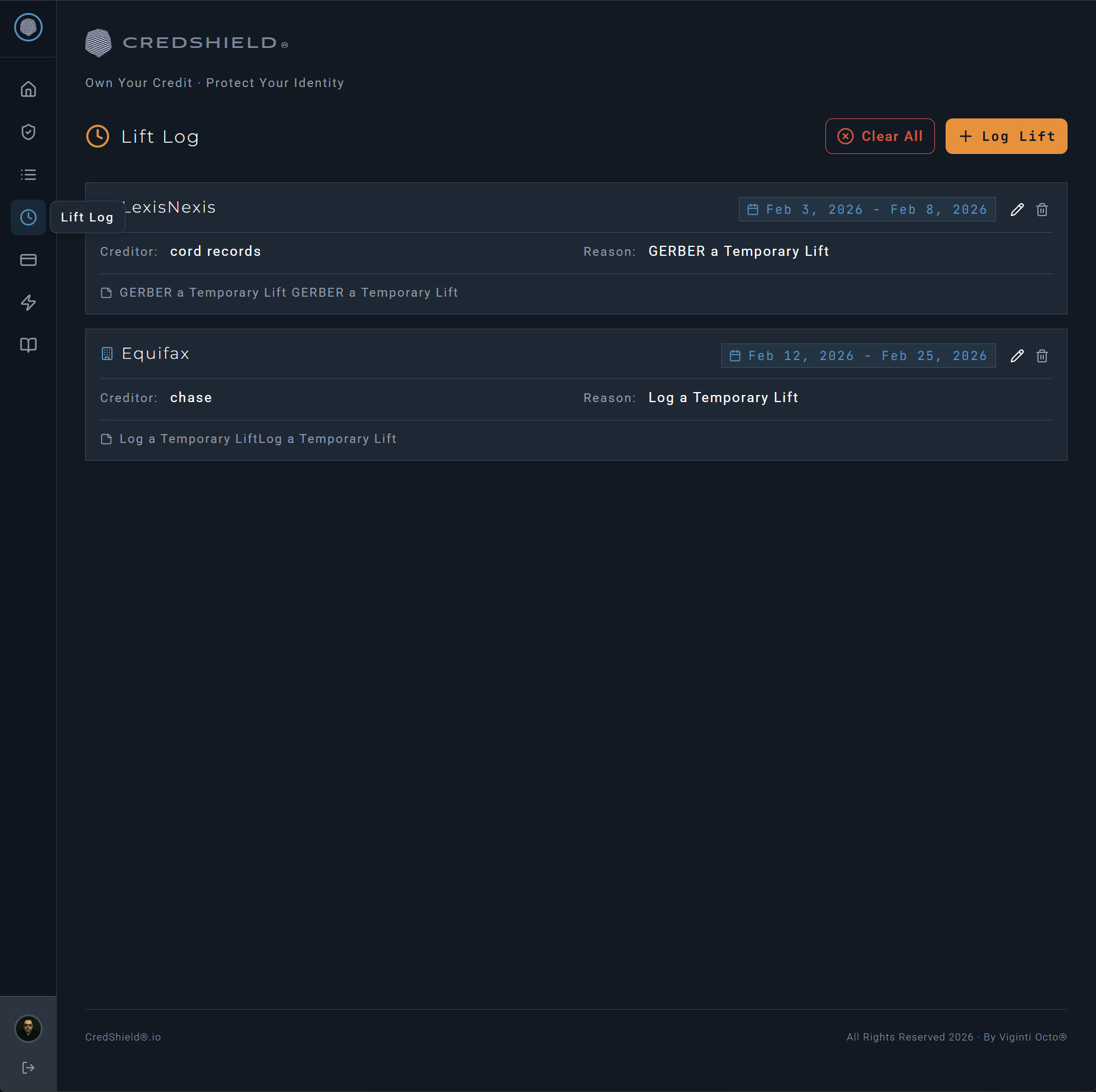This screenshot has height=1092, width=1096.
Task: Click the reason 'GERBER a Temporary Lift'
Action: [739, 251]
